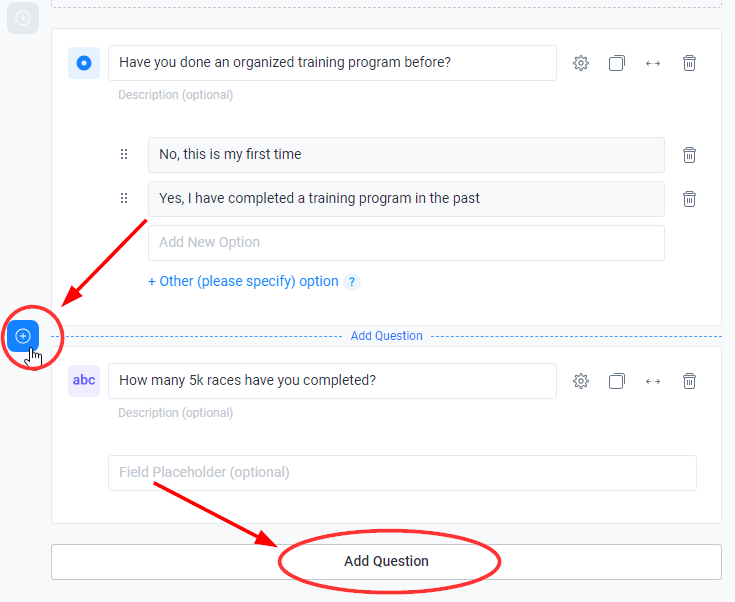
Task: Click width arrows icon on training program question
Action: pos(653,63)
